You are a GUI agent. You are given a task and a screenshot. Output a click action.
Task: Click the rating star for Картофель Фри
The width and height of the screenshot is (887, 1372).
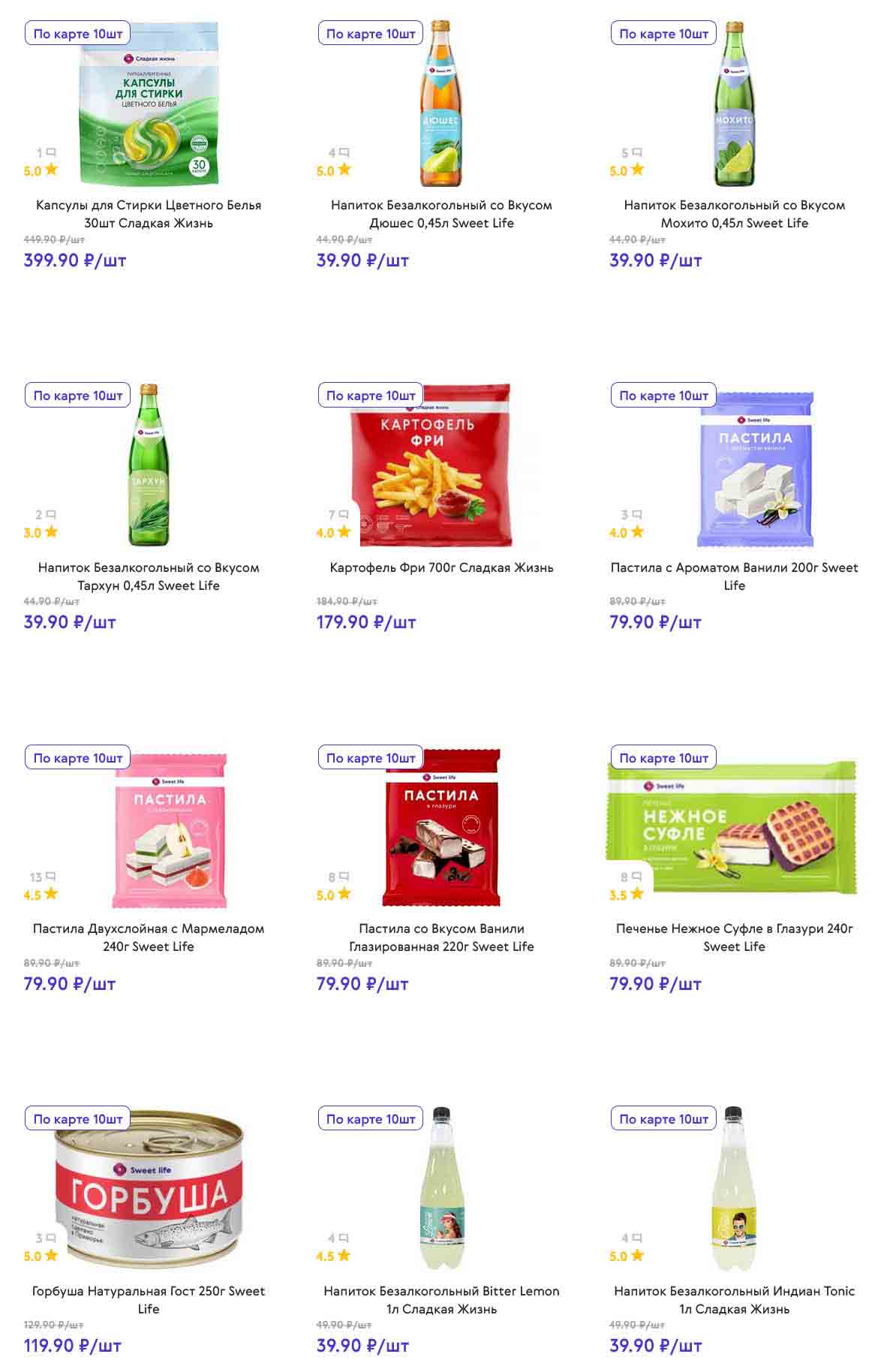tap(344, 532)
